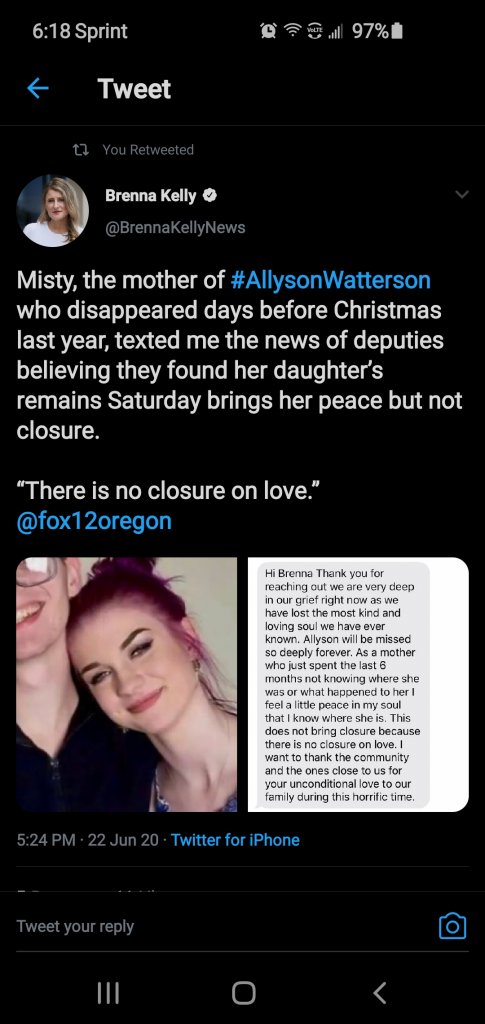Open the @BrennaKellyNews handle
Viewport: 485px width, 1024px height.
pos(175,227)
